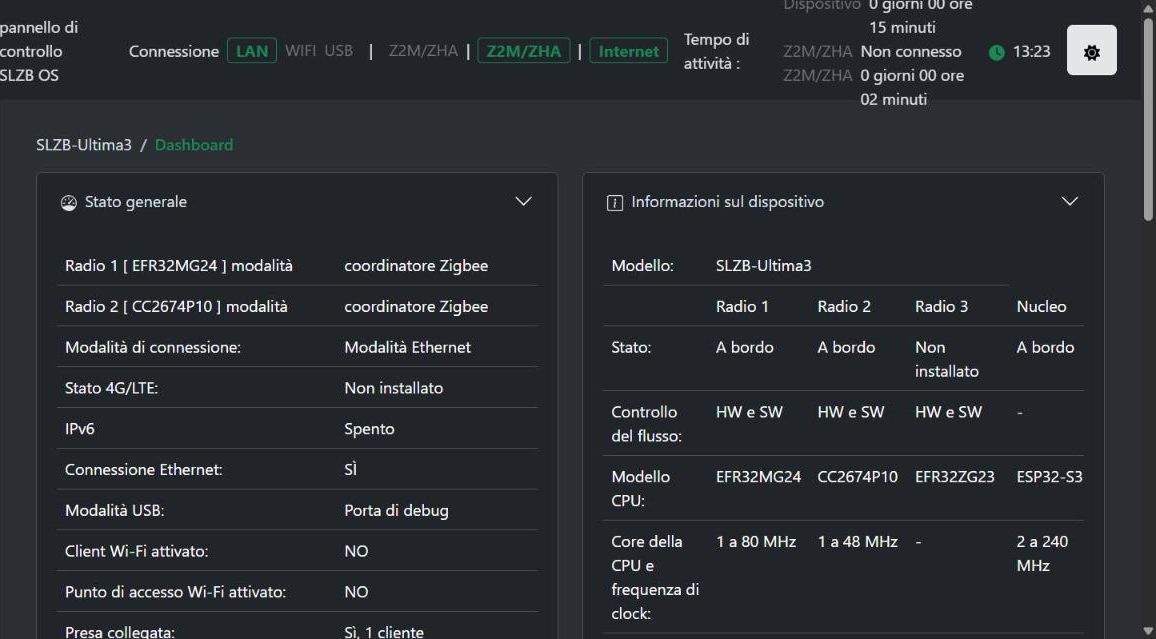Click the "1 a 80 MHz" cell
The width and height of the screenshot is (1156, 639).
pos(756,542)
